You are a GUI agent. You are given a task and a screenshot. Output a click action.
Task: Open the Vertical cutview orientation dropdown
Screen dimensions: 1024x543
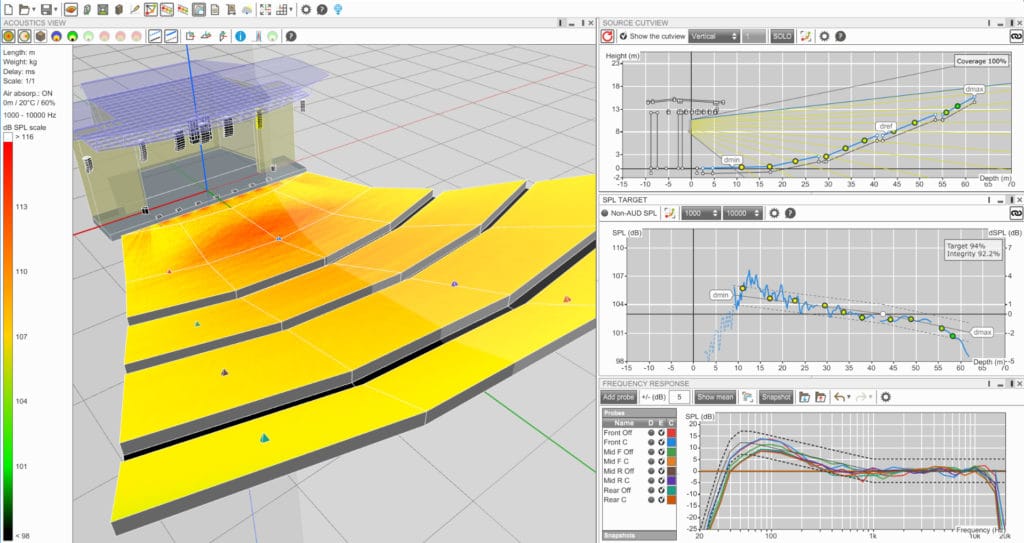pos(713,36)
